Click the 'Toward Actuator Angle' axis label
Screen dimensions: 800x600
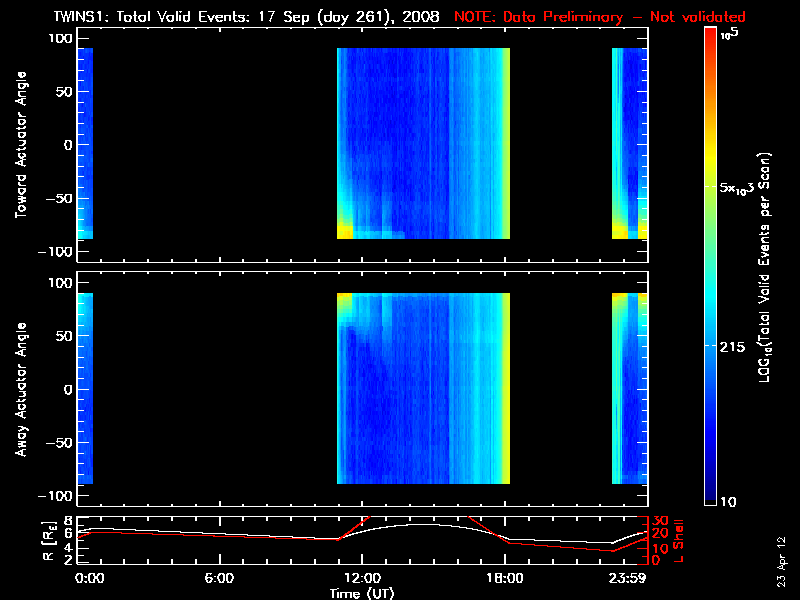click(21, 145)
